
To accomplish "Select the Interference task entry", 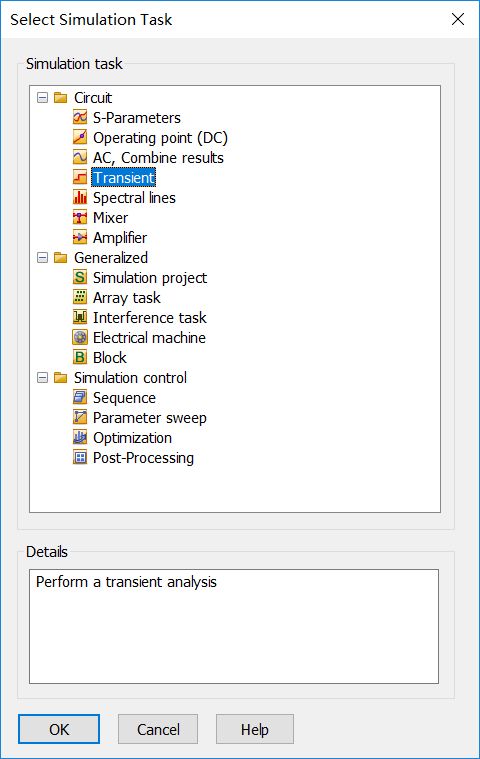I will (150, 317).
